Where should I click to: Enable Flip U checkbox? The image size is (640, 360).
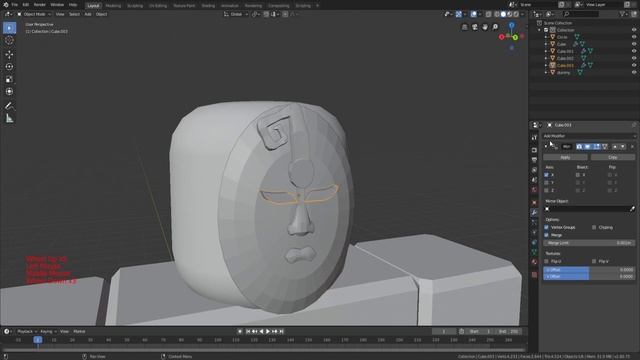[x=547, y=261]
